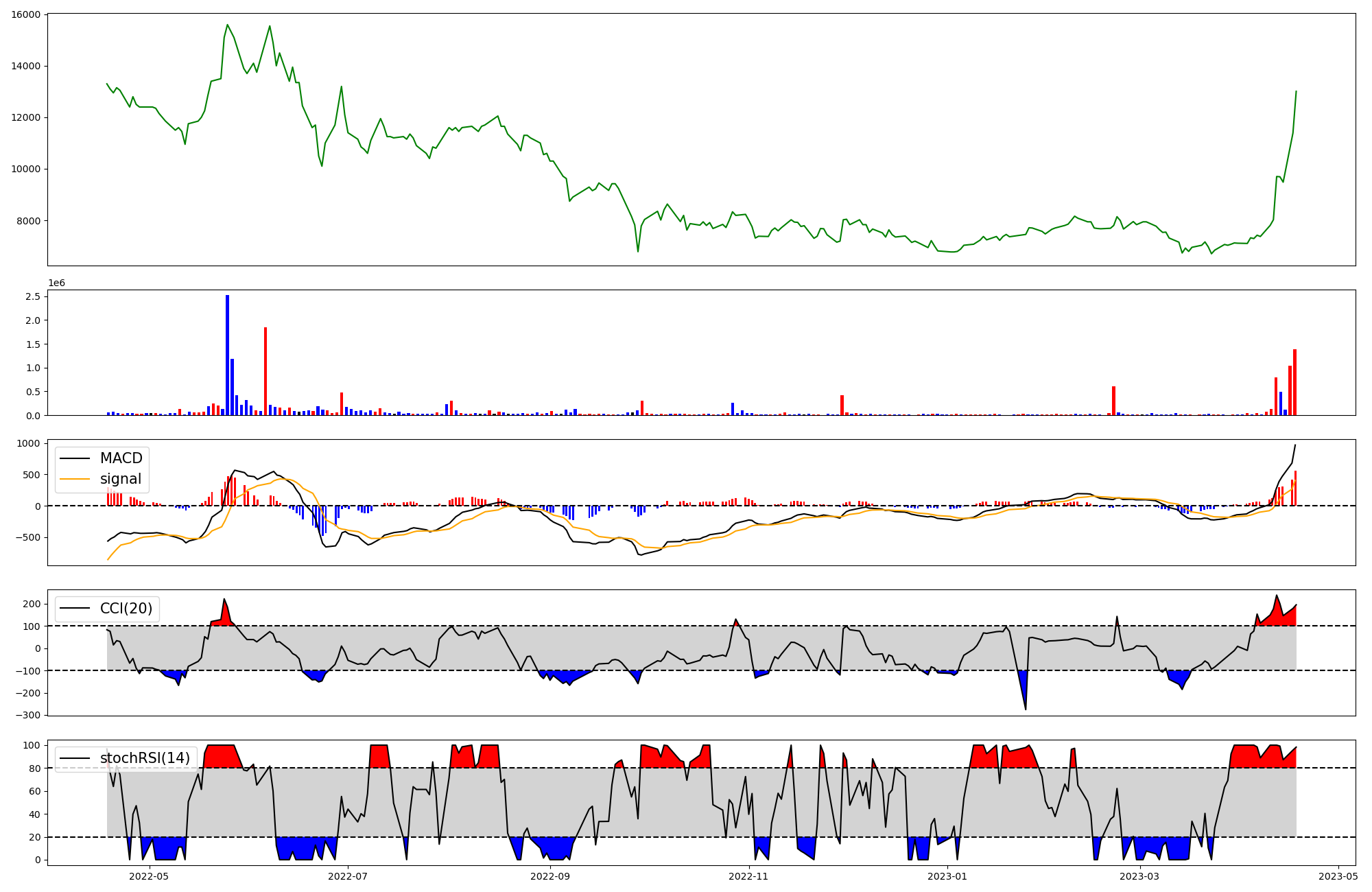Image resolution: width=1372 pixels, height=892 pixels.
Task: Click the 2023-01 date tick label
Action: (x=948, y=876)
